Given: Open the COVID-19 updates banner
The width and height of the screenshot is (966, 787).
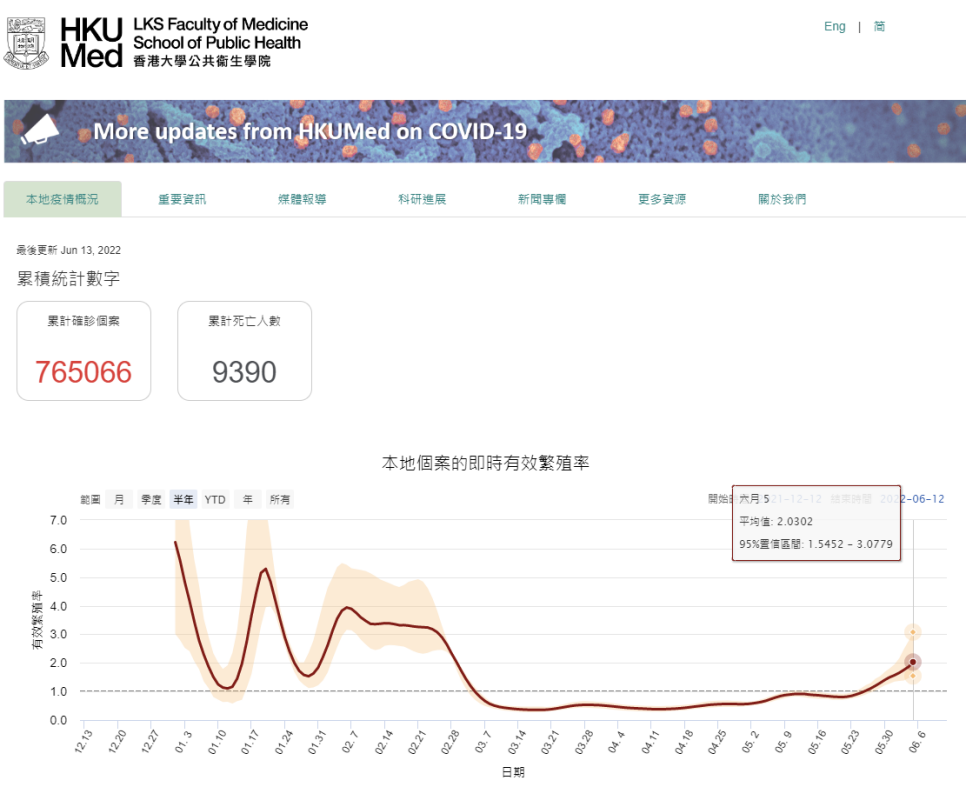Looking at the screenshot, I should pos(485,131).
